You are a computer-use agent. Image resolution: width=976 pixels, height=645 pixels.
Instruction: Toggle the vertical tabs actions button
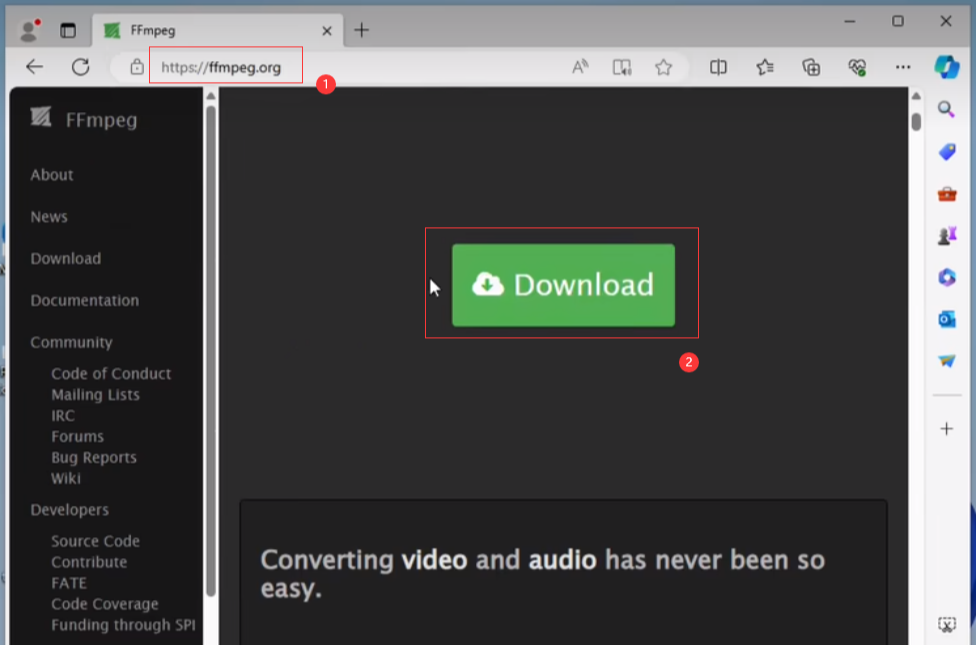pos(68,30)
